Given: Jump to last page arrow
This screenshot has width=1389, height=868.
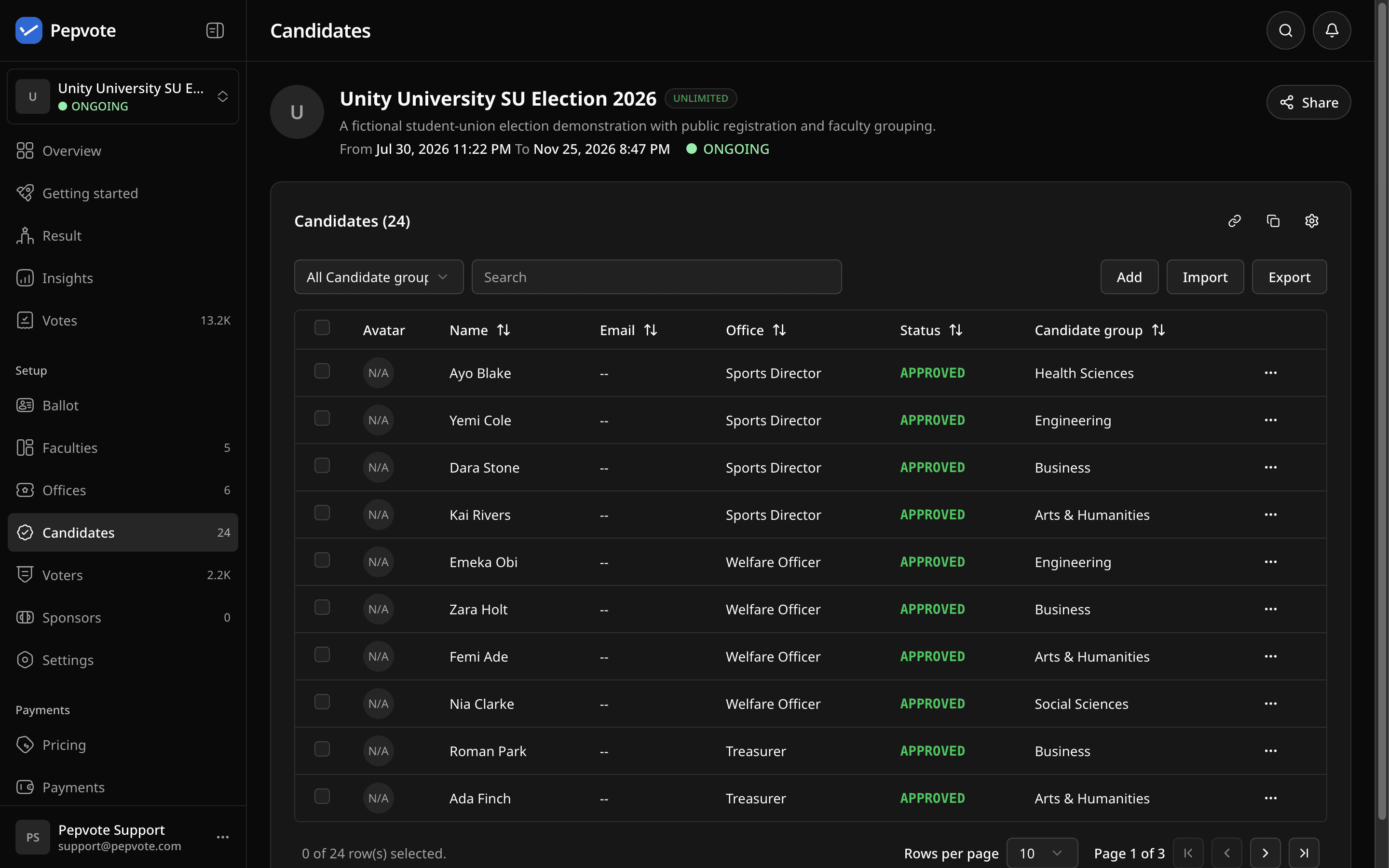Looking at the screenshot, I should 1304,853.
